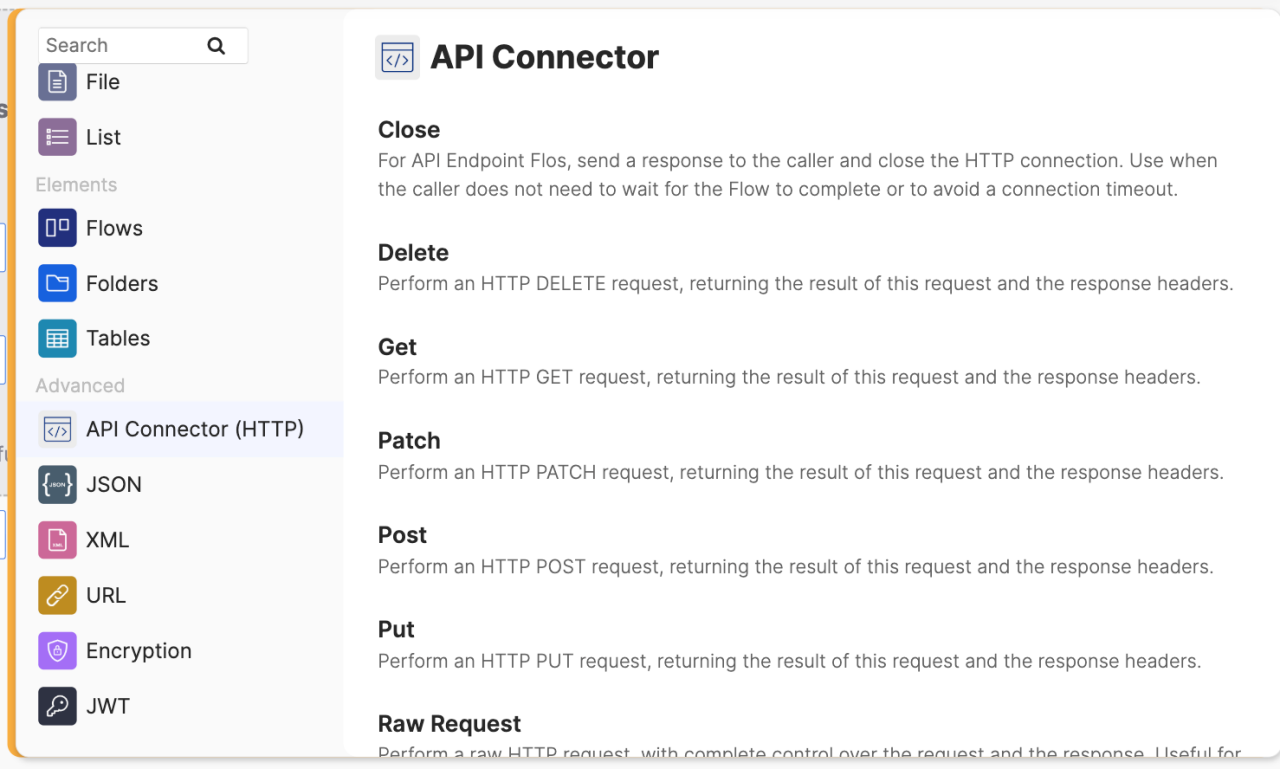Select the Get request action
The image size is (1280, 769).
click(x=397, y=346)
